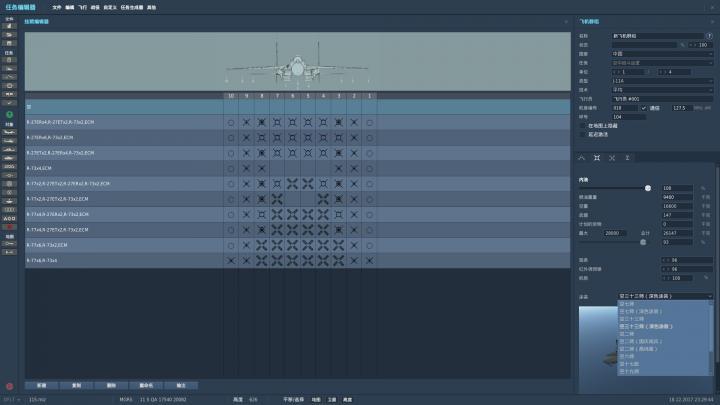Click the green circle icon in left sidebar

point(9,114)
